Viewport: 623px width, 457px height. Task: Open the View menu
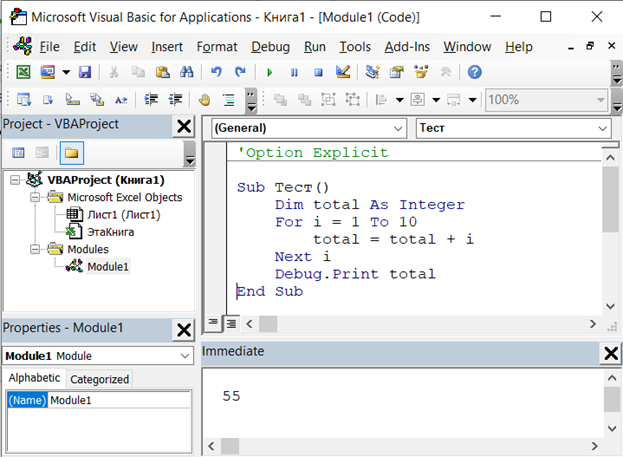[x=124, y=47]
